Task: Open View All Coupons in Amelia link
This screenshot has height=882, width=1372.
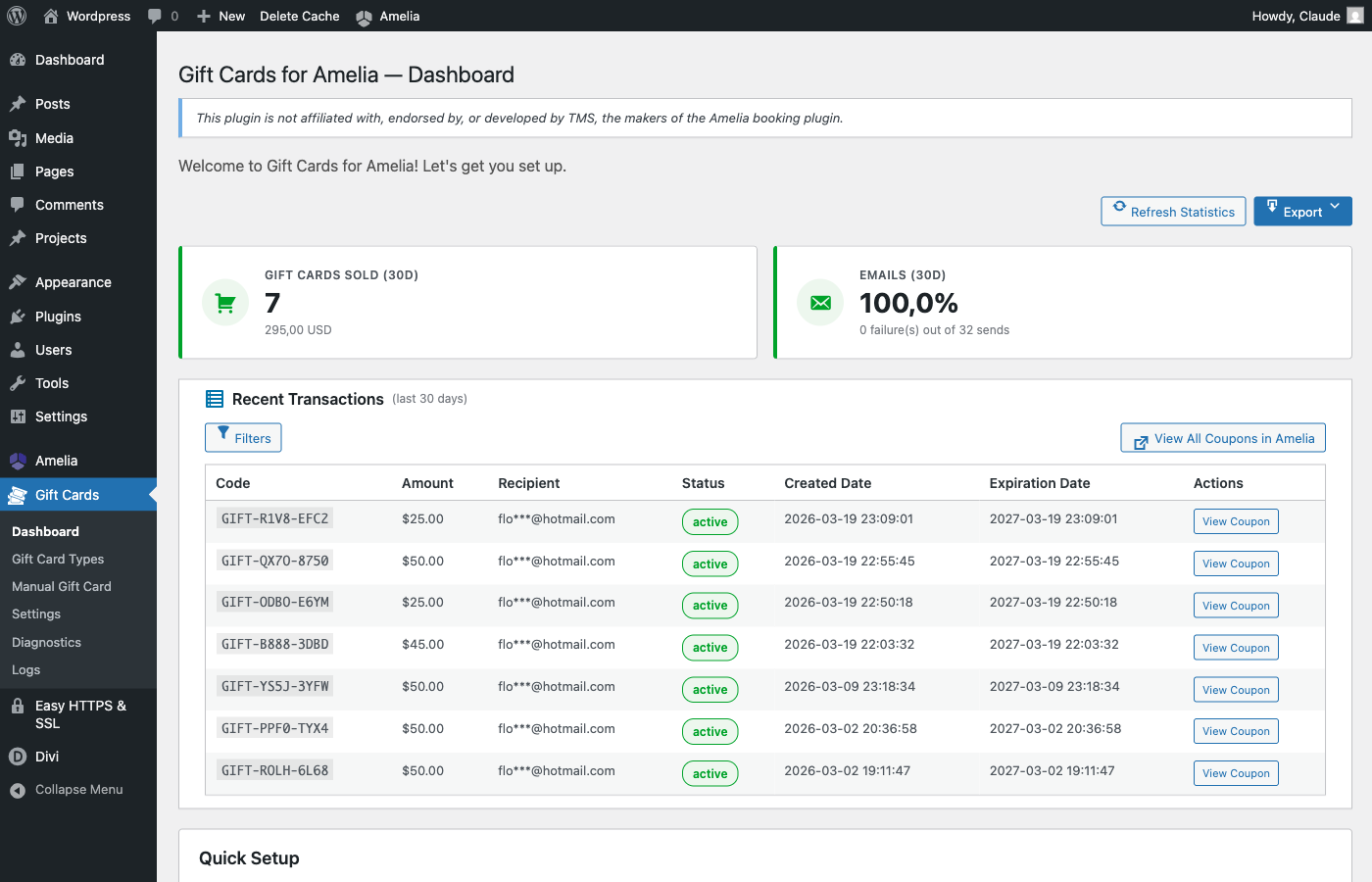Action: [x=1223, y=438]
